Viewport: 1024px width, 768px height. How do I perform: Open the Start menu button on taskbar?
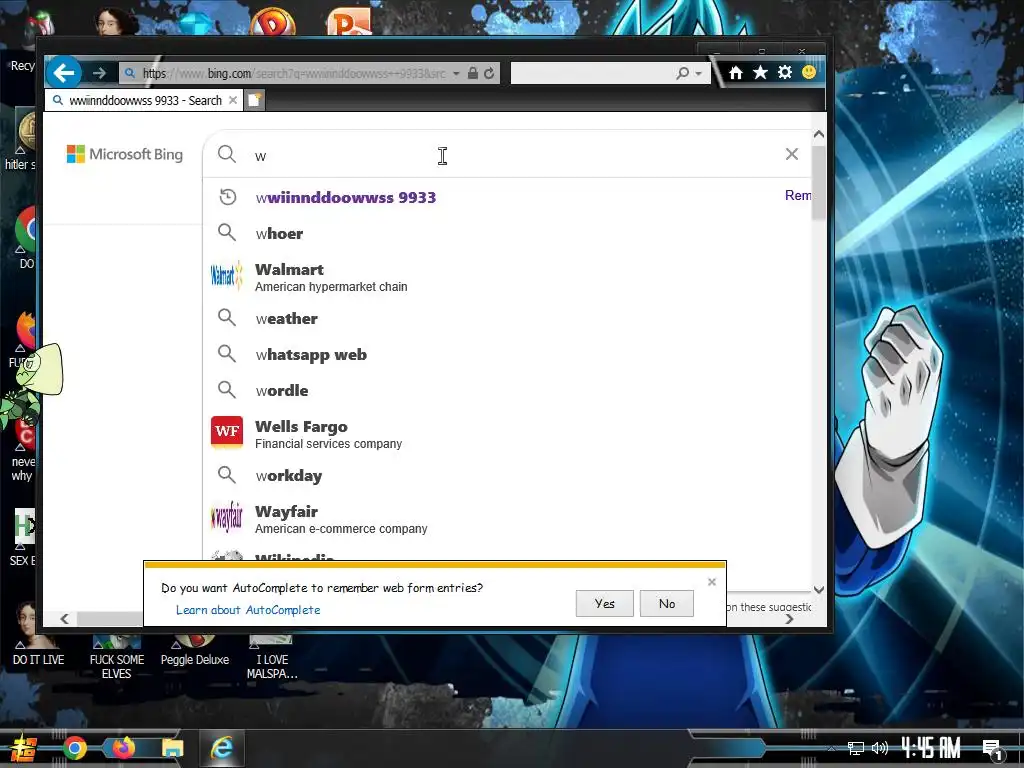click(x=23, y=748)
